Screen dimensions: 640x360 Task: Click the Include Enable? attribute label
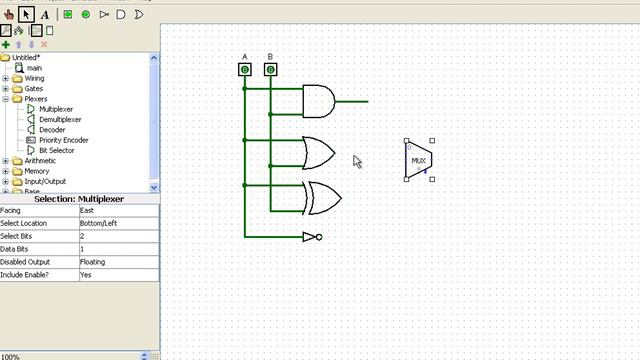click(24, 275)
